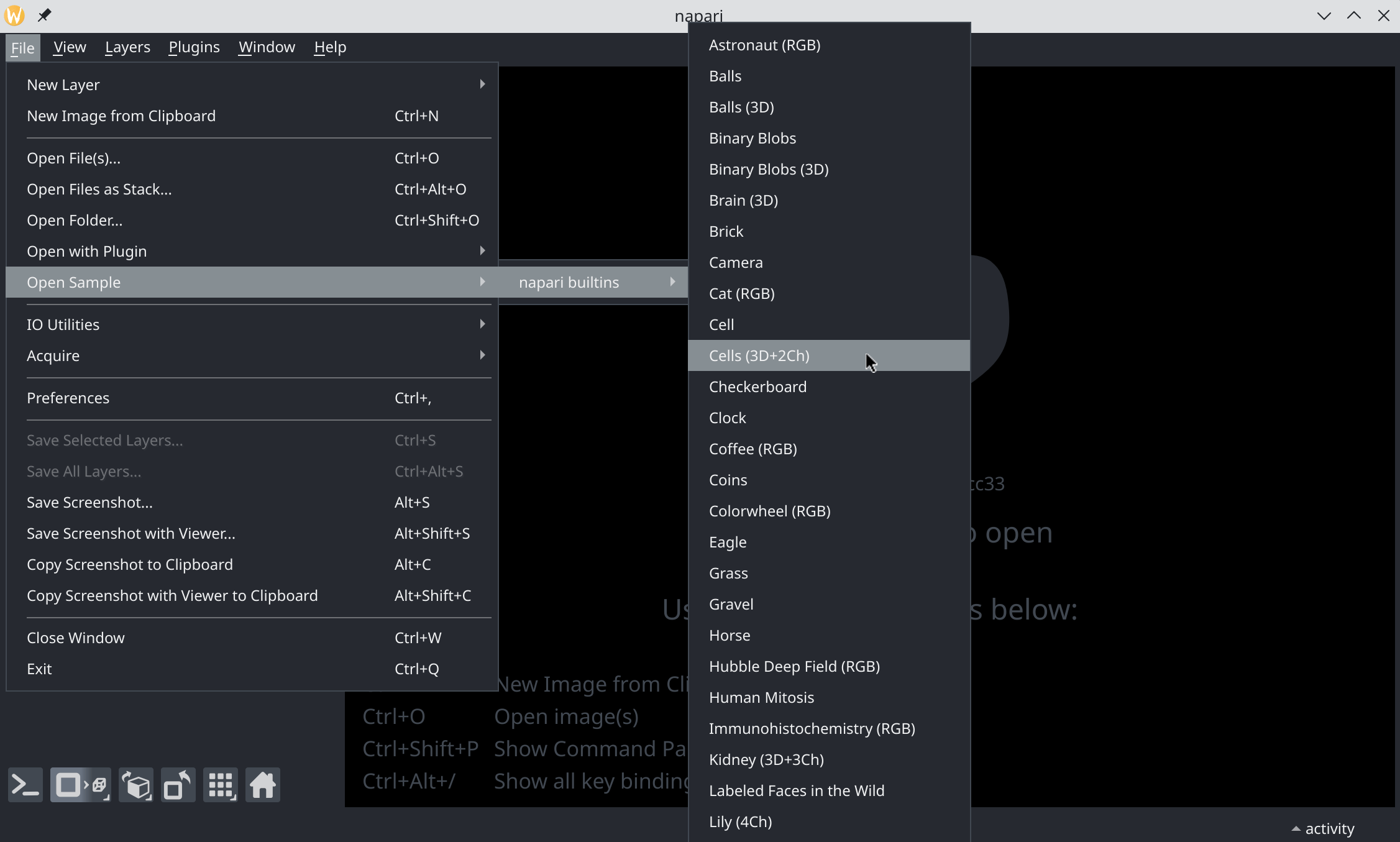
Task: Toggle 2D/3D view mode button
Action: point(80,785)
